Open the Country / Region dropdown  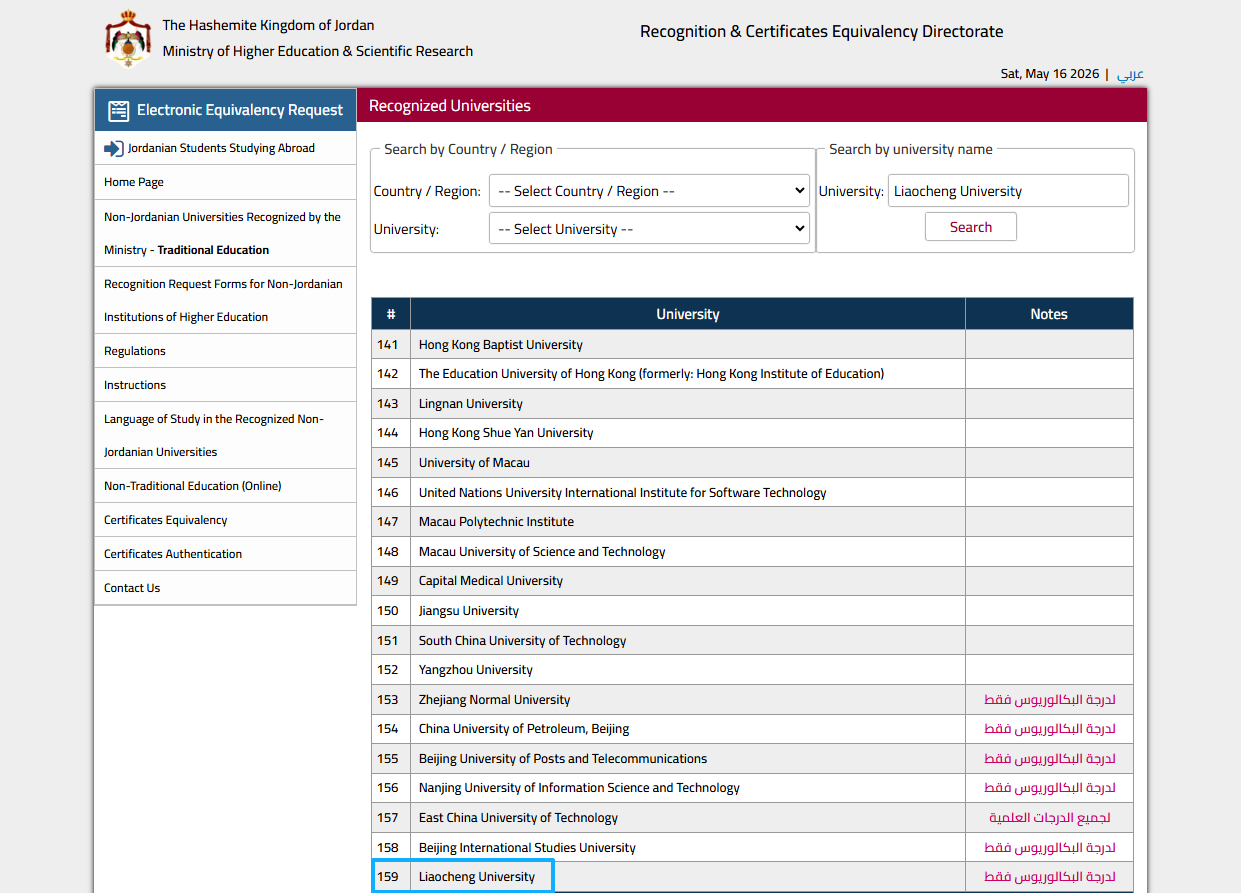pyautogui.click(x=649, y=191)
